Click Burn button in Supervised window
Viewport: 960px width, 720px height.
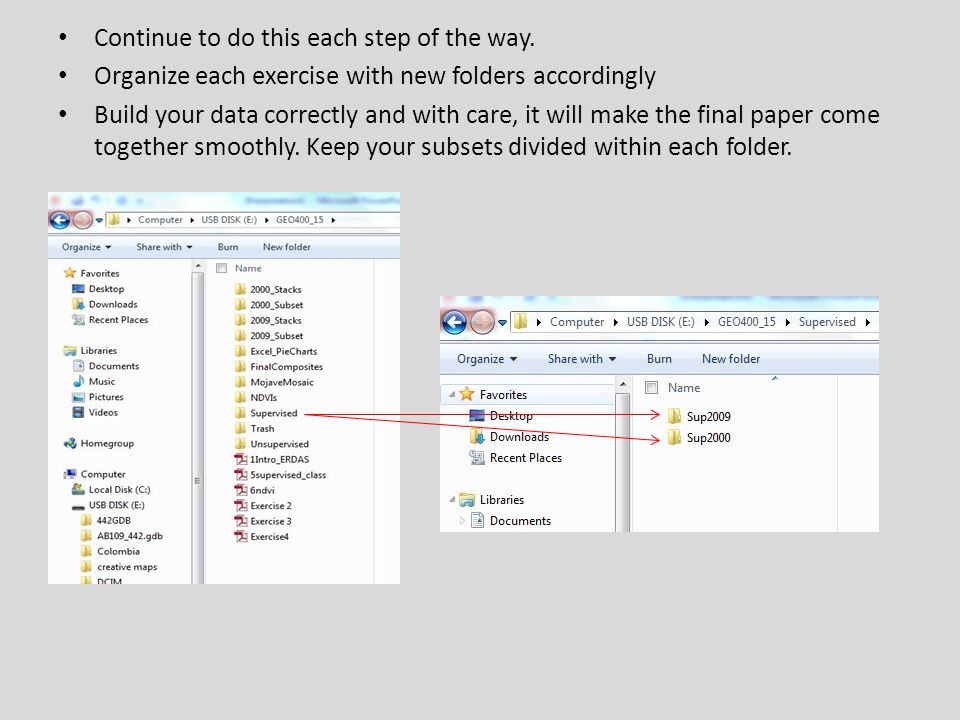659,359
